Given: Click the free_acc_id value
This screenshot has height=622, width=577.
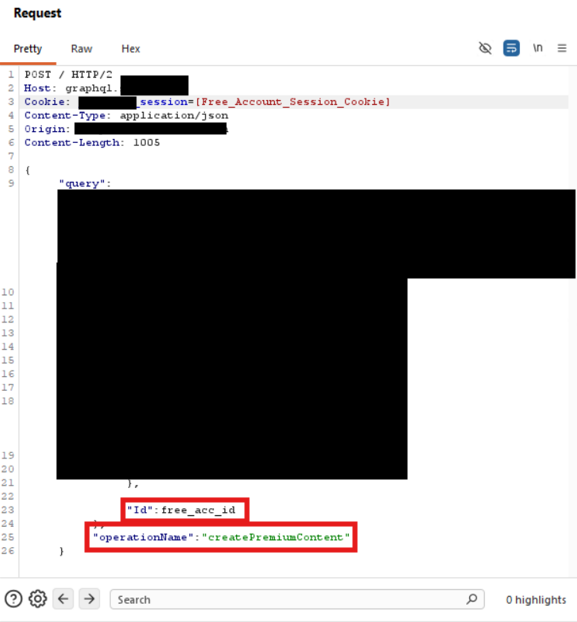Looking at the screenshot, I should pos(198,510).
